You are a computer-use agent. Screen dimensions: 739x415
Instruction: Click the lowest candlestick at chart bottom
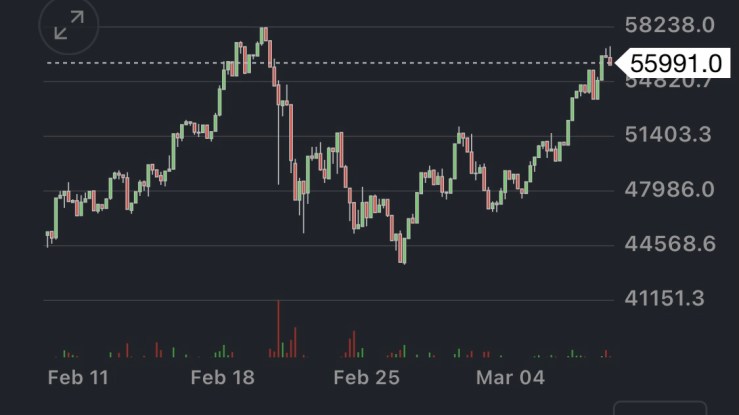(x=402, y=250)
